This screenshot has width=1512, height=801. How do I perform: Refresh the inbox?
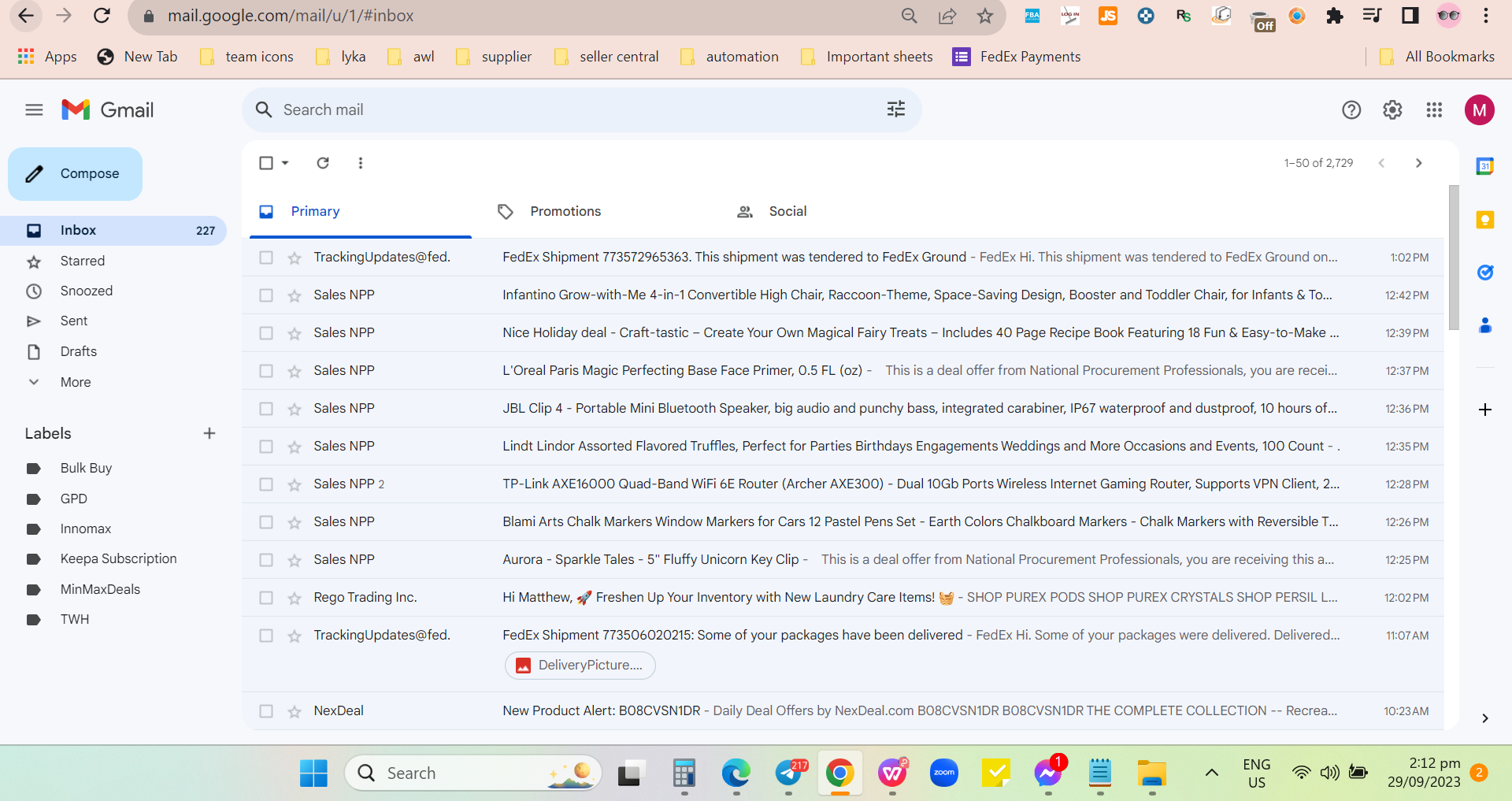pyautogui.click(x=323, y=163)
